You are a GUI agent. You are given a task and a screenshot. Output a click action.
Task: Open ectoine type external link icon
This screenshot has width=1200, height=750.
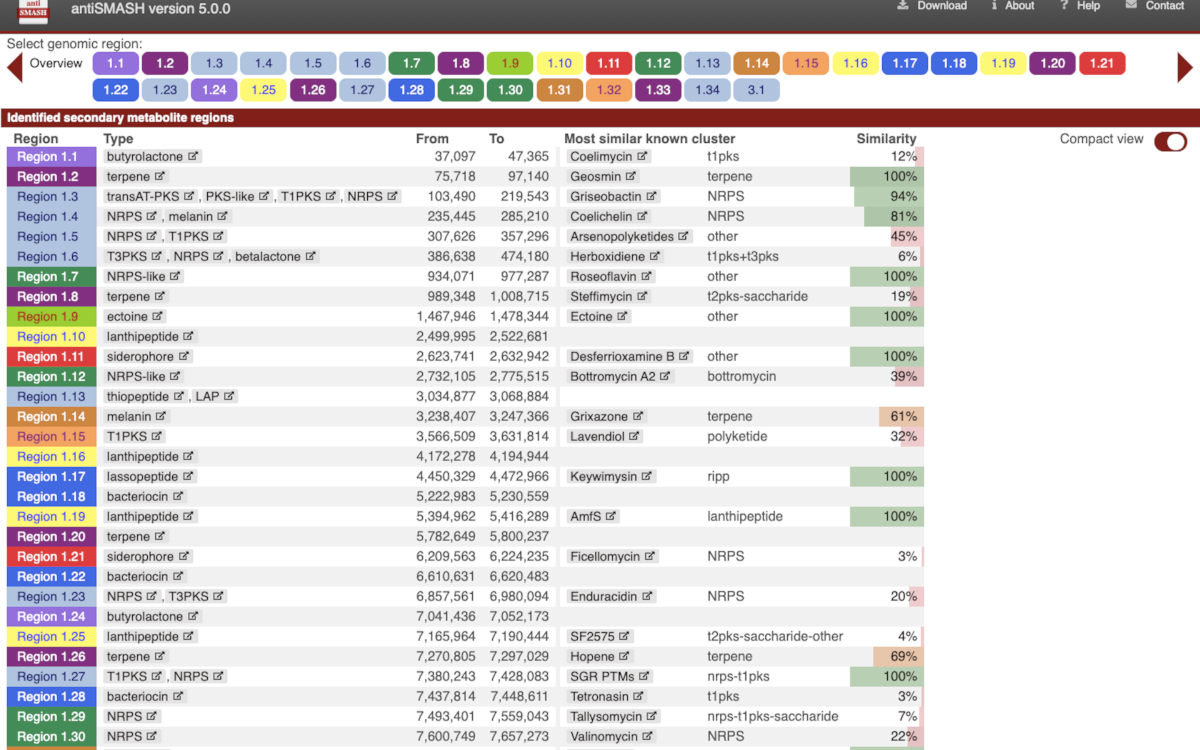pos(158,317)
